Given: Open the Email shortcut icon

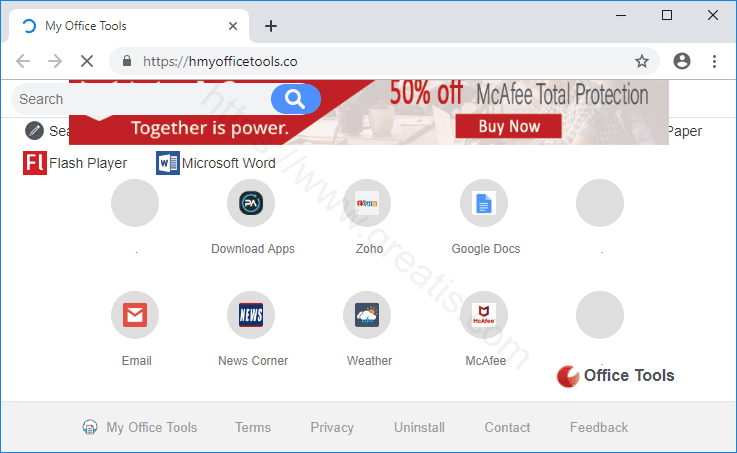Looking at the screenshot, I should click(x=135, y=316).
